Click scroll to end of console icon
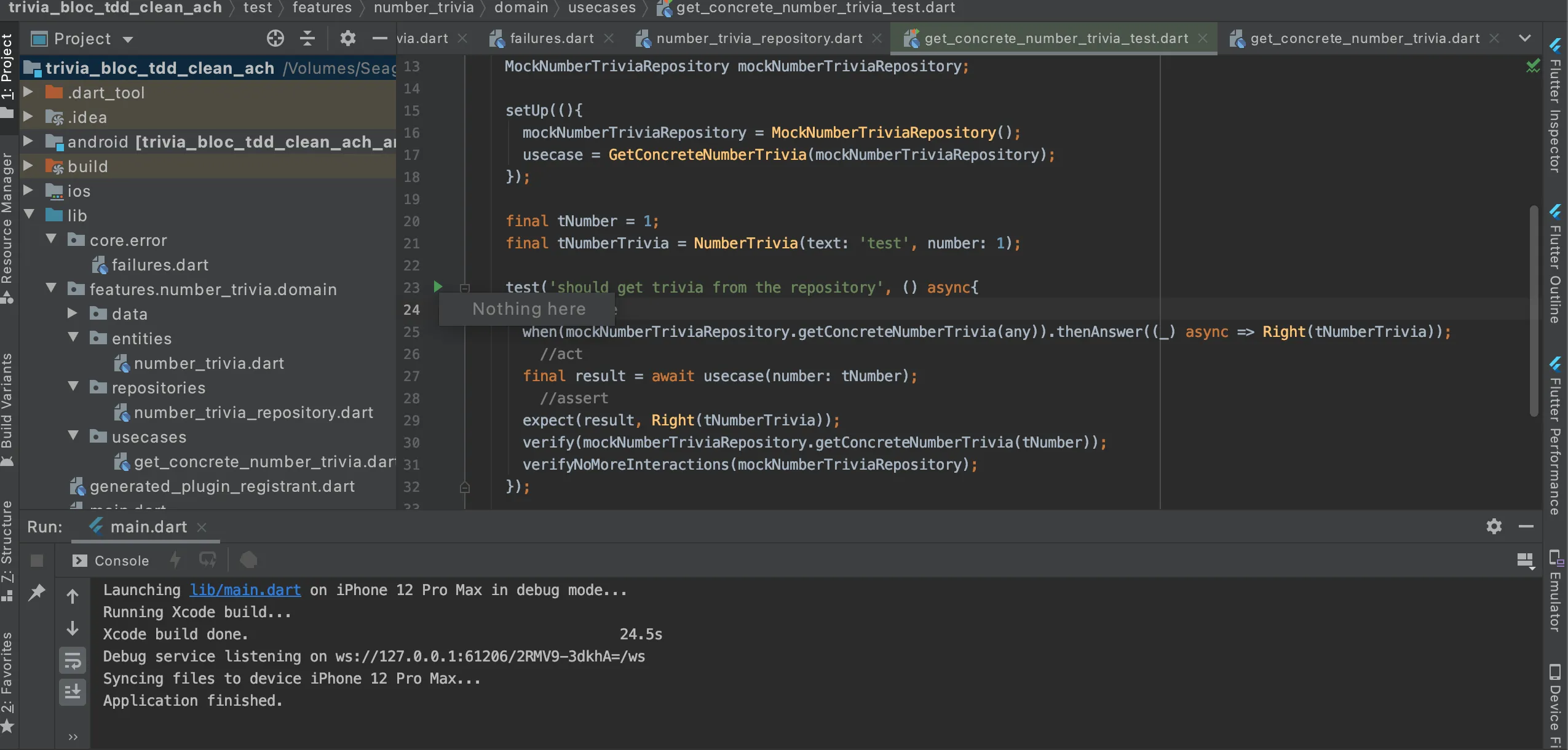This screenshot has height=750, width=1568. point(73,692)
